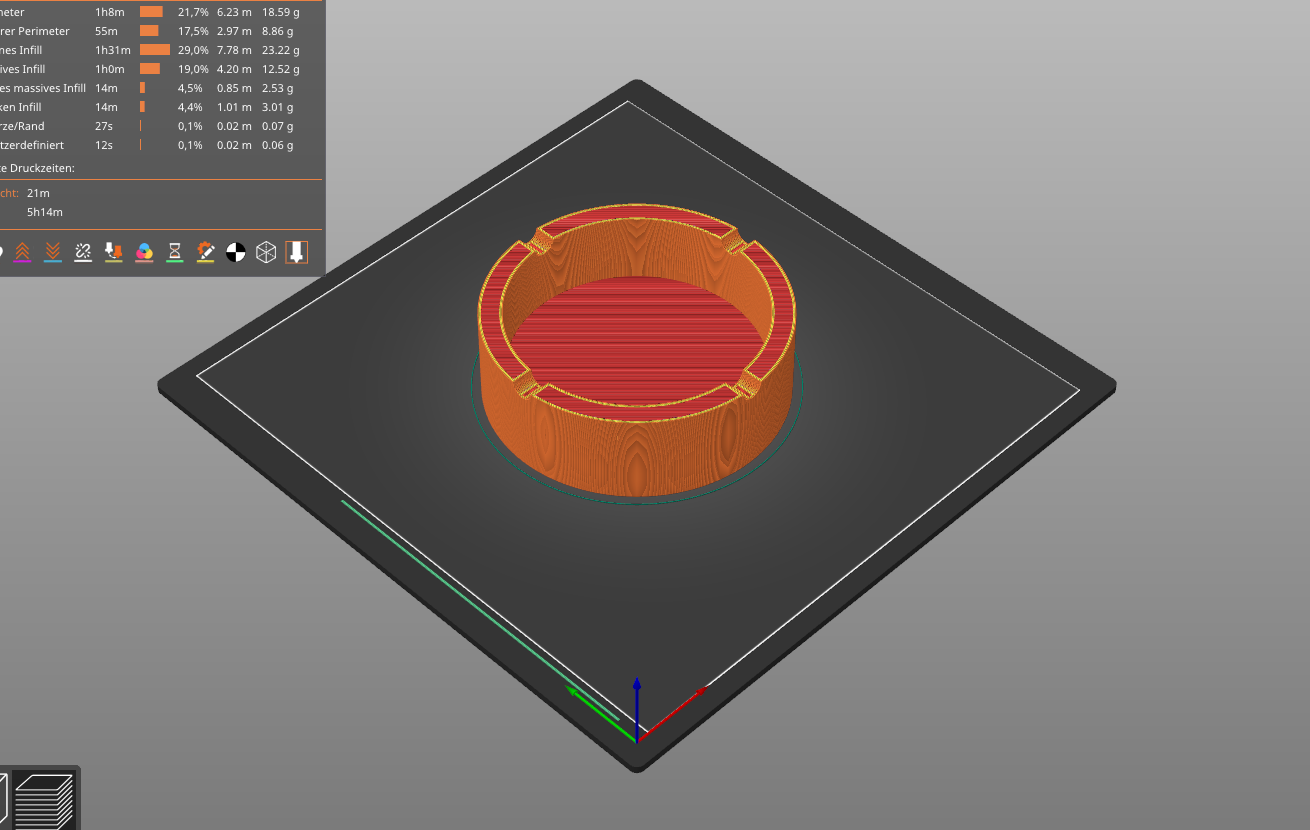Toggle the highlighted tool marker arrow icon

(x=296, y=252)
